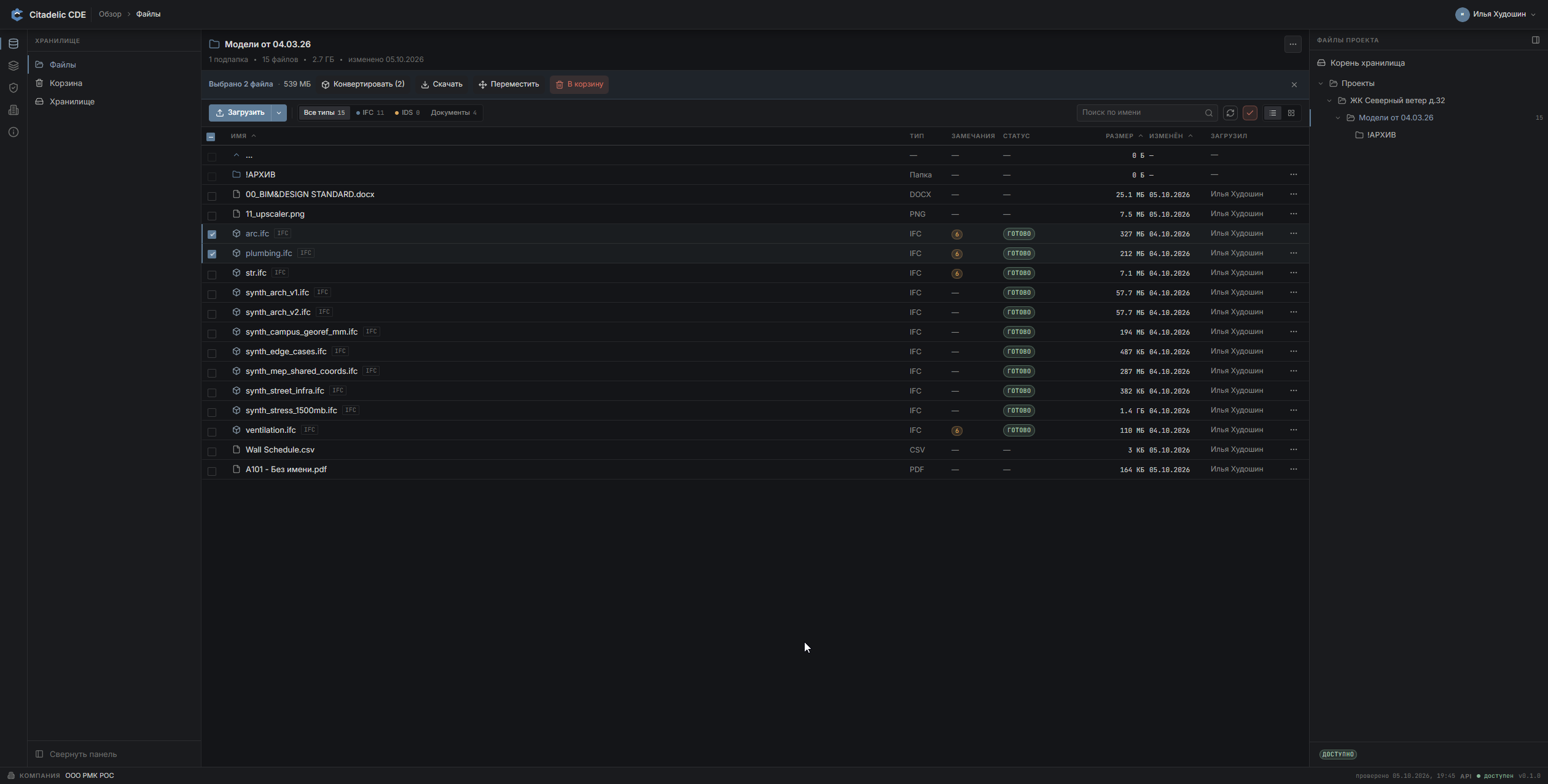Open row menu for ventilation.ifc
This screenshot has height=784, width=1548.
pyautogui.click(x=1293, y=430)
